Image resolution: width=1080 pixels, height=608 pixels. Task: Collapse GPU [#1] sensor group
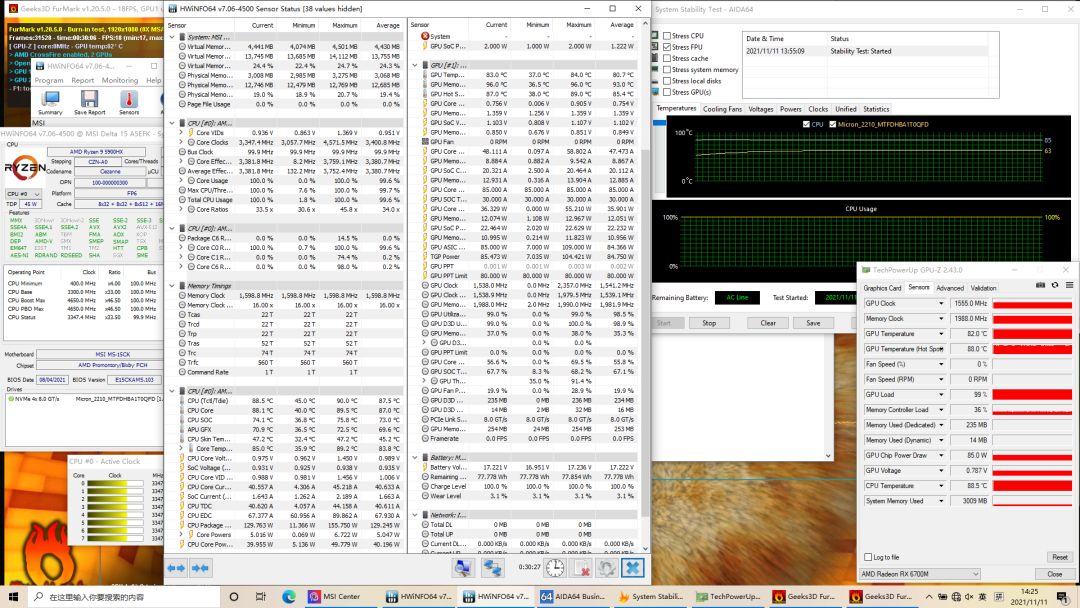tap(415, 65)
